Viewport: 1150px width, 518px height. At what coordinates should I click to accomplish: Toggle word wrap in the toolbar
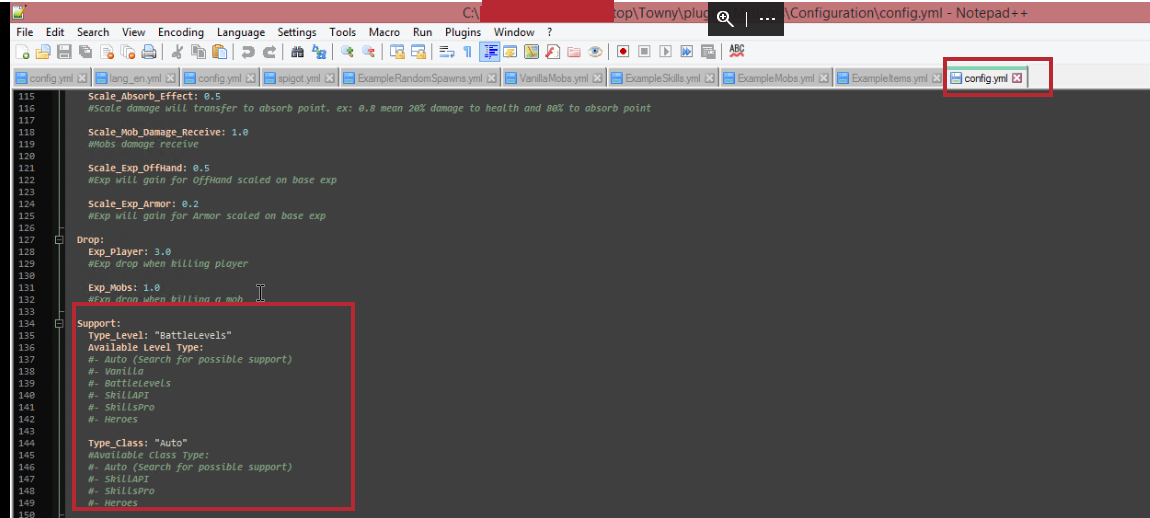coord(446,51)
